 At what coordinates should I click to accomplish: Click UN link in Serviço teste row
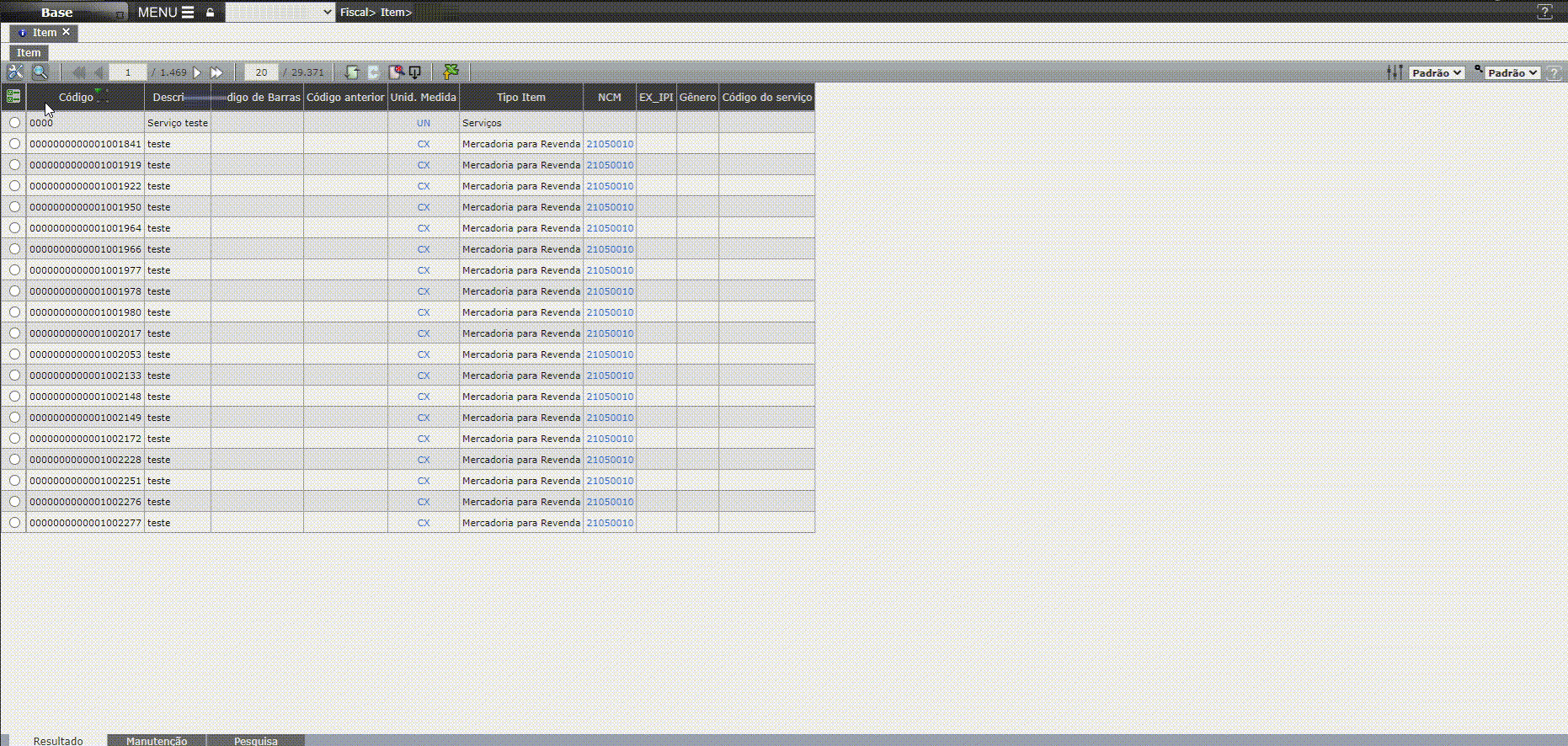click(424, 123)
